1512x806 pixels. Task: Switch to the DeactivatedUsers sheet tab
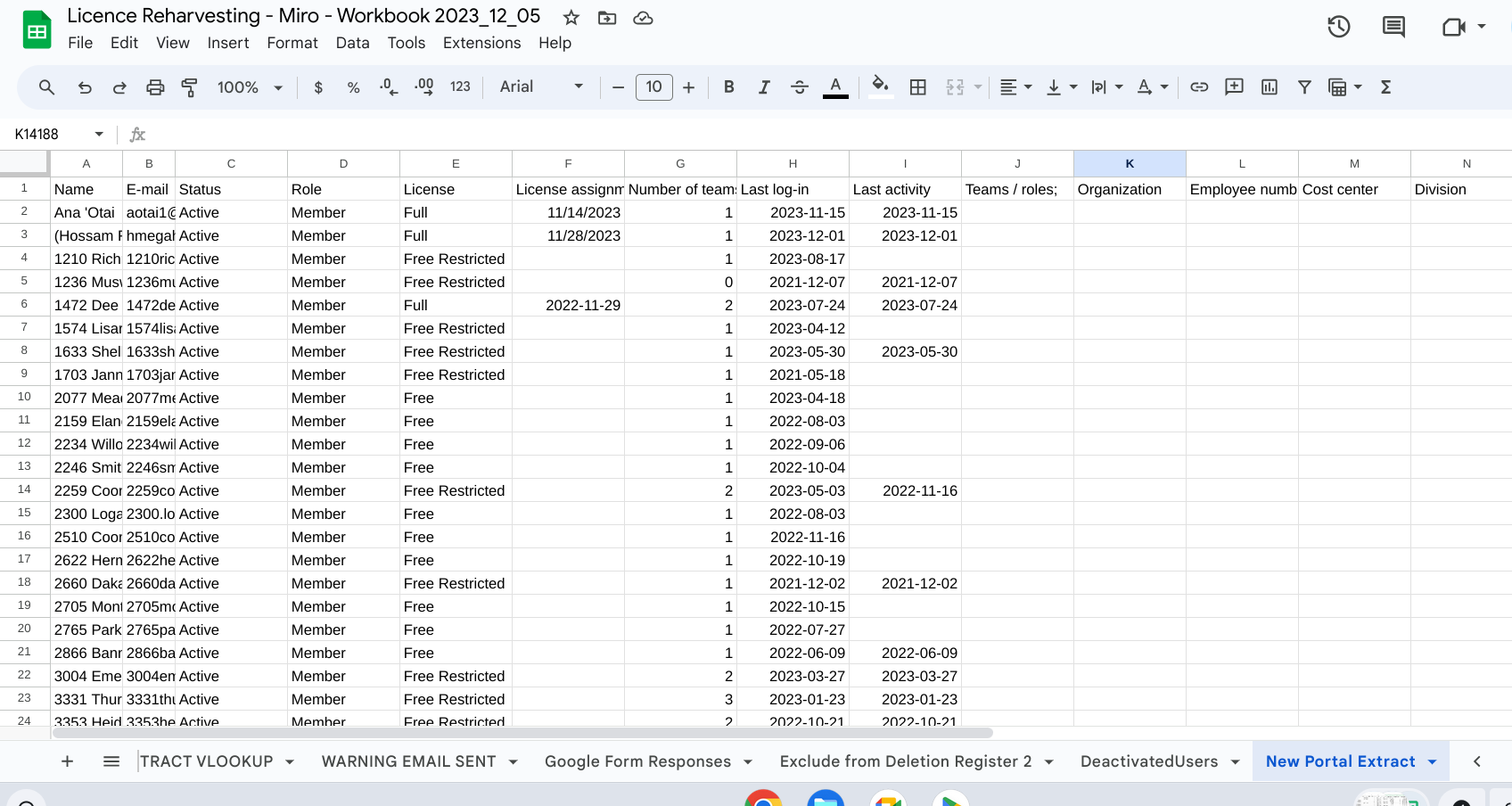(1149, 761)
